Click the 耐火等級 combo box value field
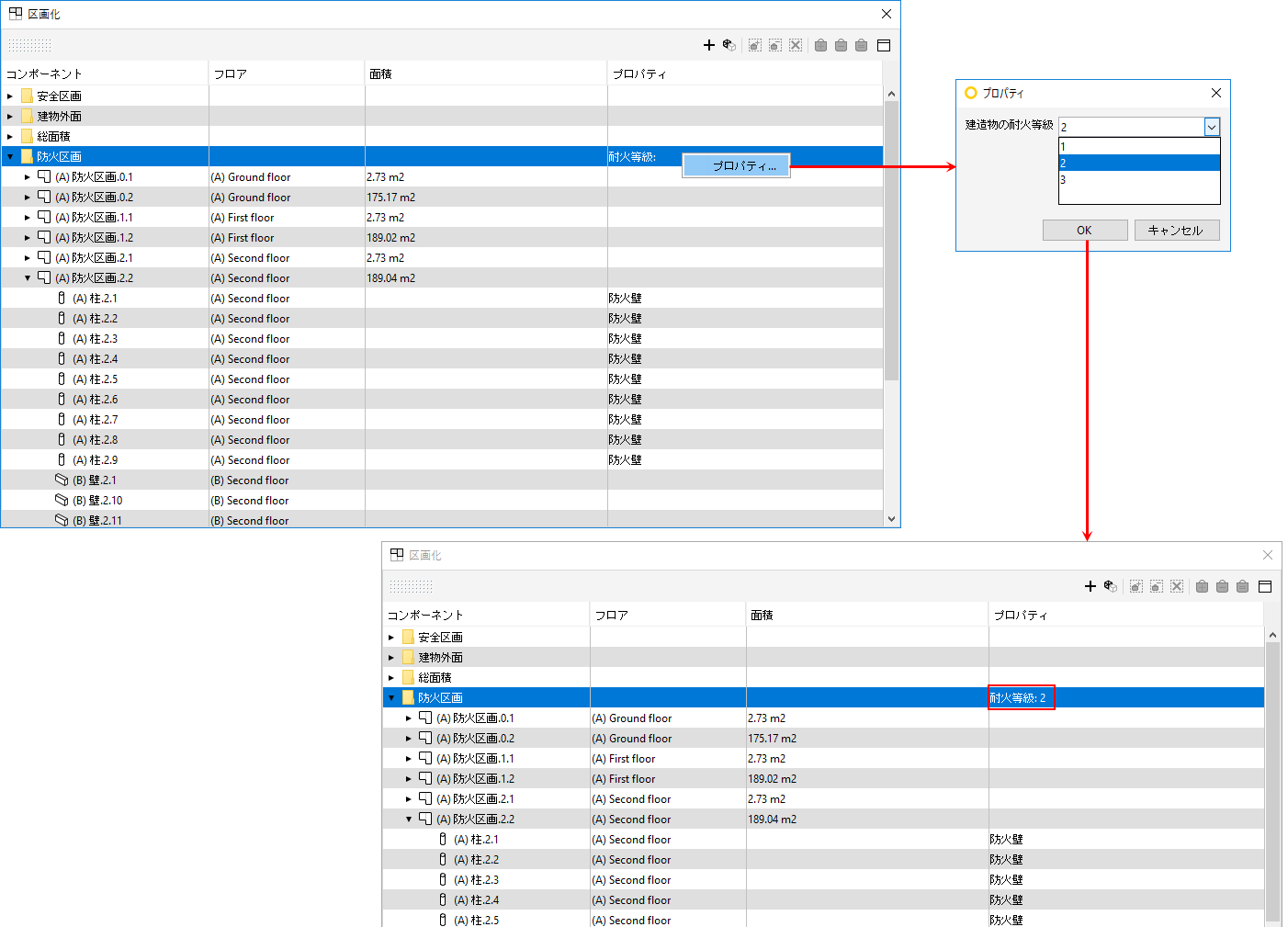 point(1131,127)
